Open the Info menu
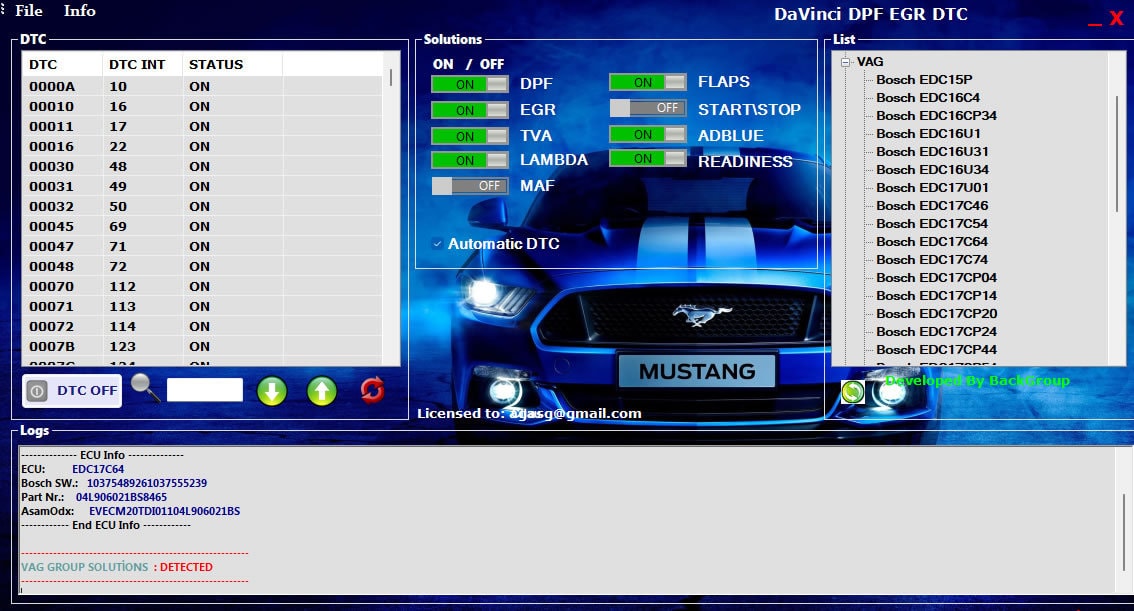 point(80,11)
